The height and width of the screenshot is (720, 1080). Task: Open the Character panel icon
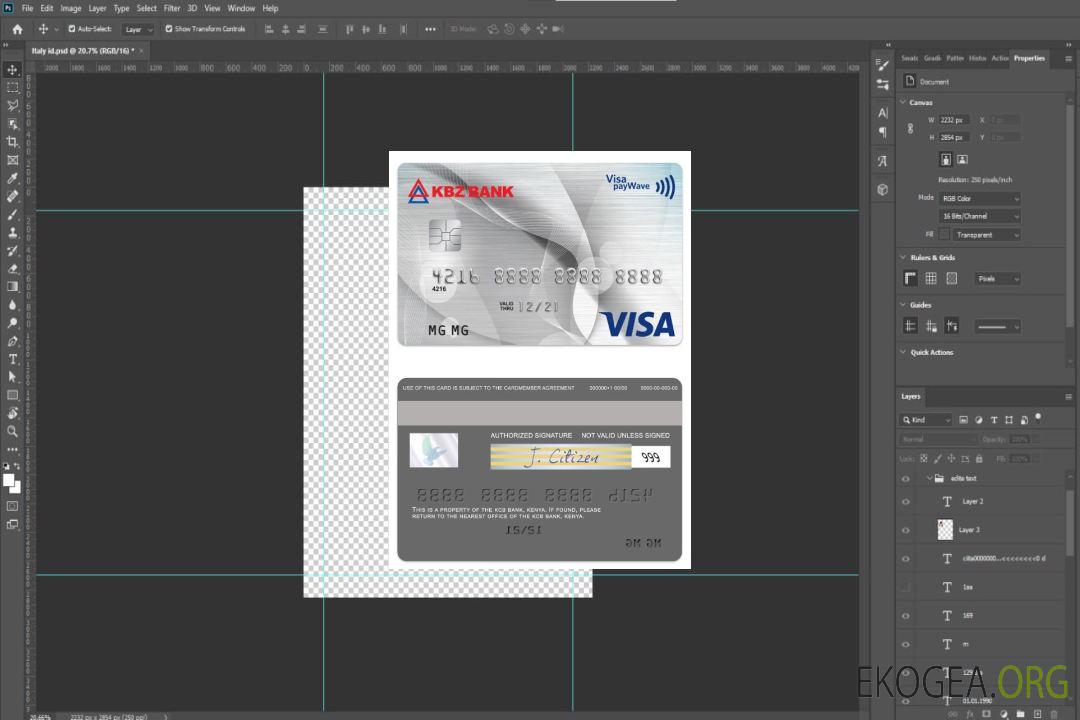pos(883,112)
